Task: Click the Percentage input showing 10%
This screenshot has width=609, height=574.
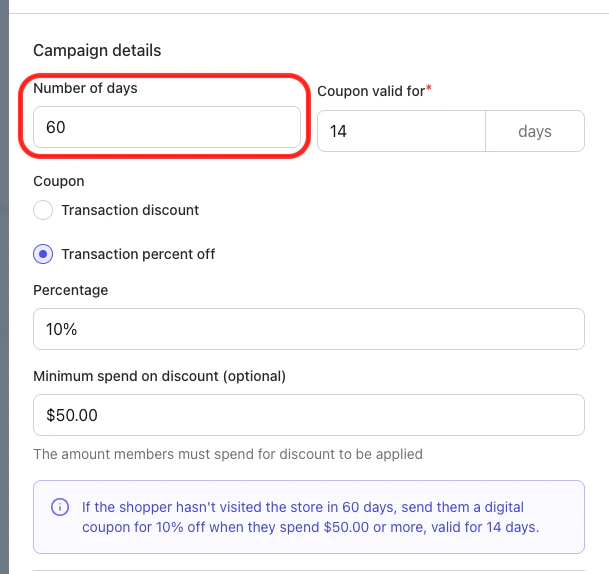Action: tap(308, 329)
